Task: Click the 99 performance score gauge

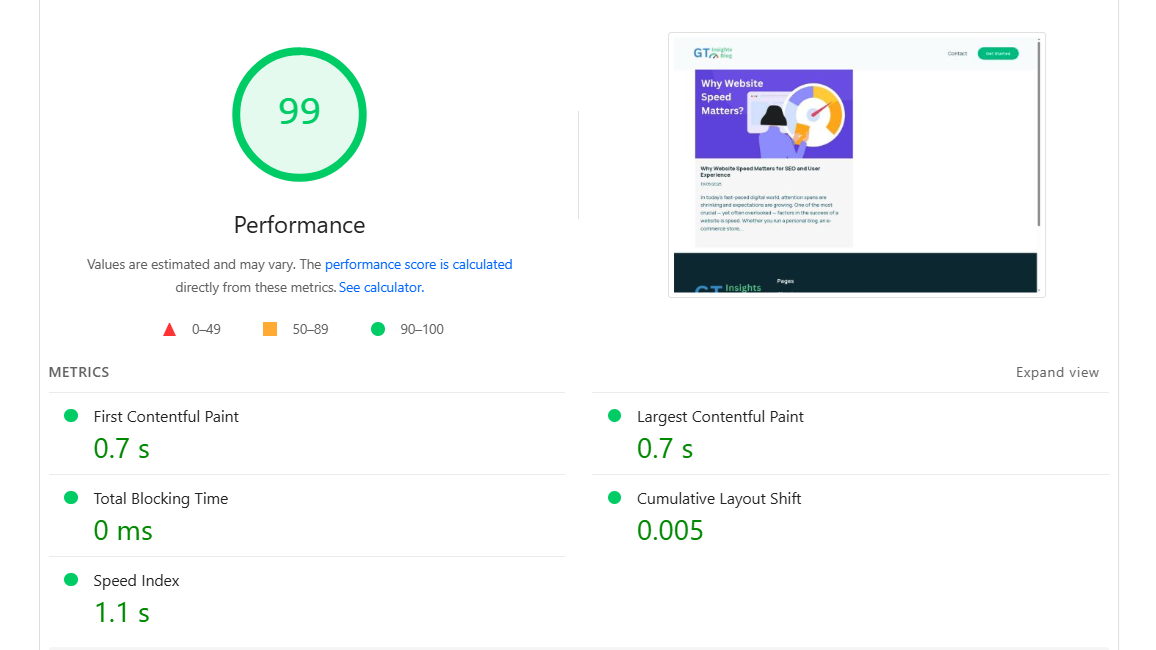Action: pyautogui.click(x=299, y=114)
